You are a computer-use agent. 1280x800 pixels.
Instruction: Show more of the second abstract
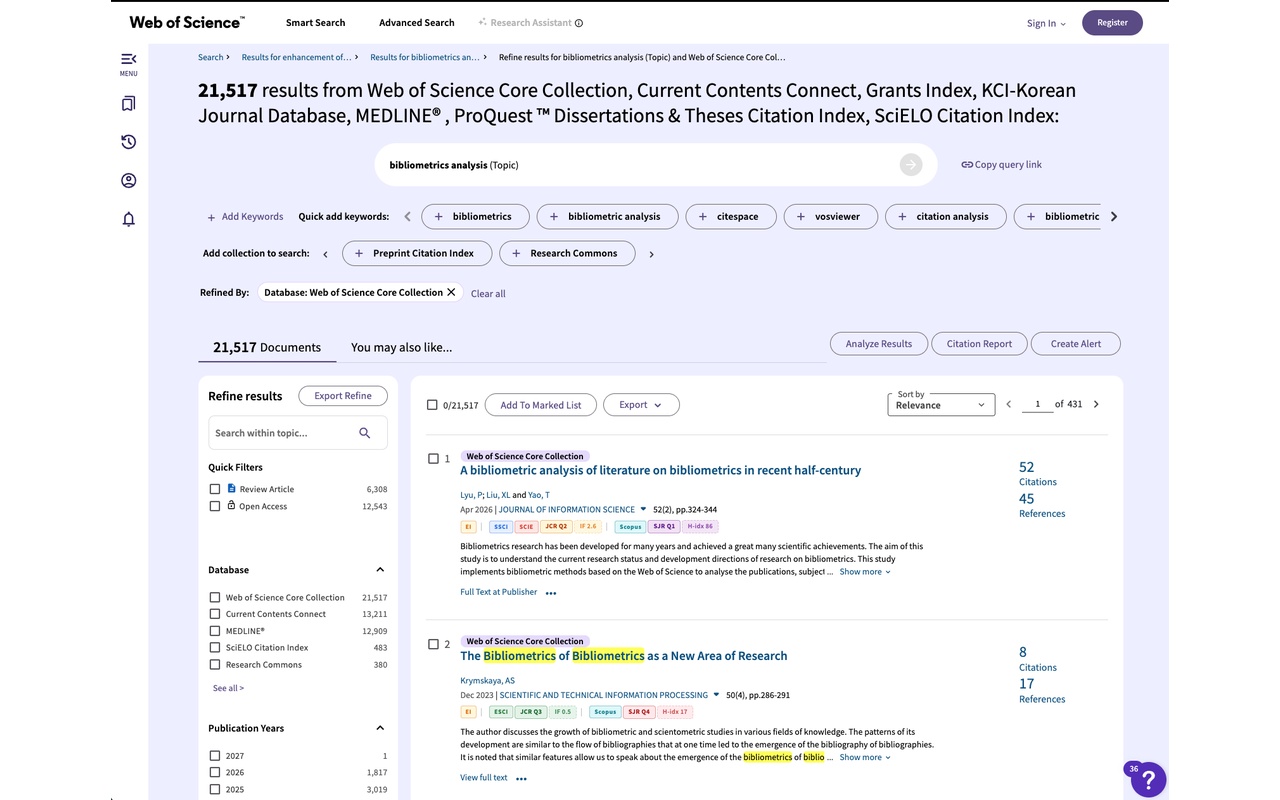click(x=865, y=757)
